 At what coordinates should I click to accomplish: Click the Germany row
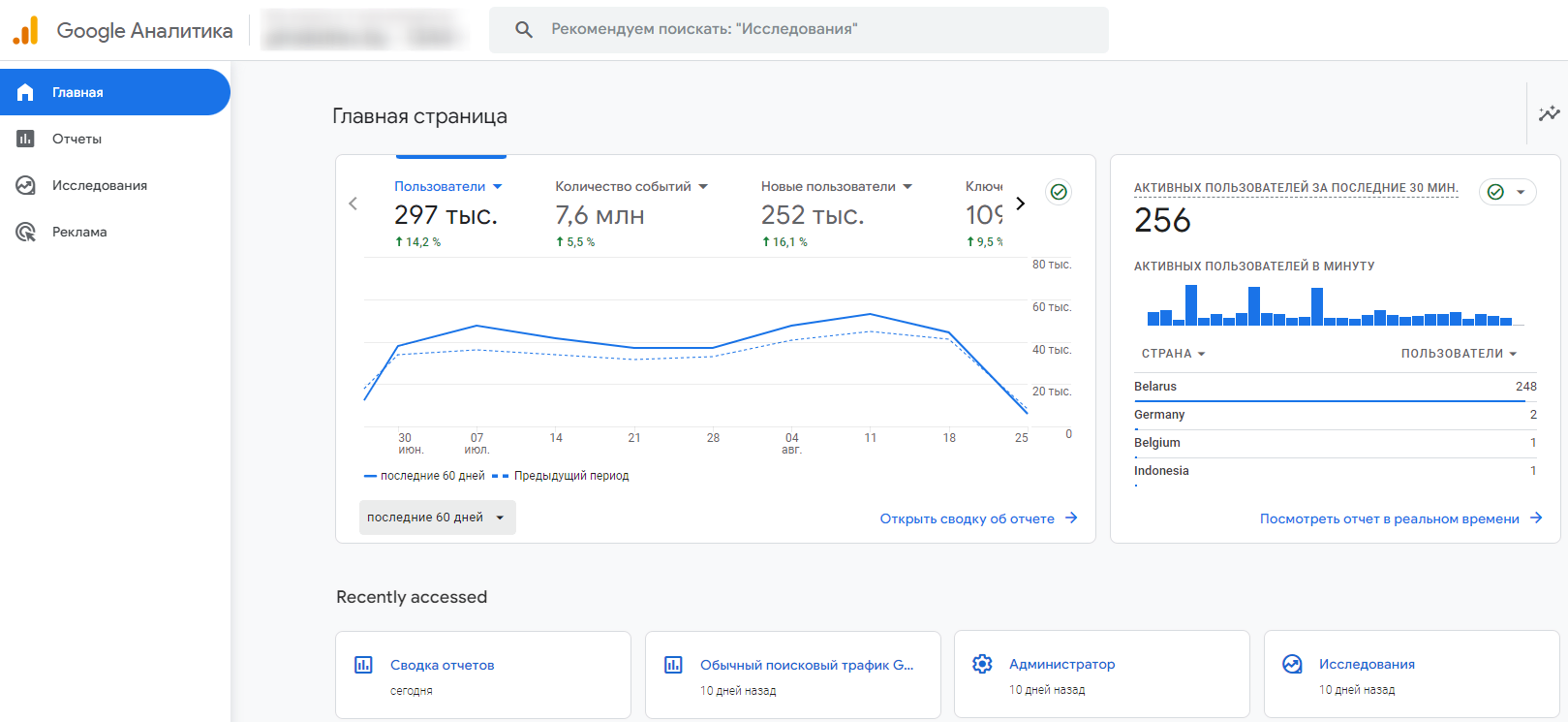click(x=1336, y=415)
